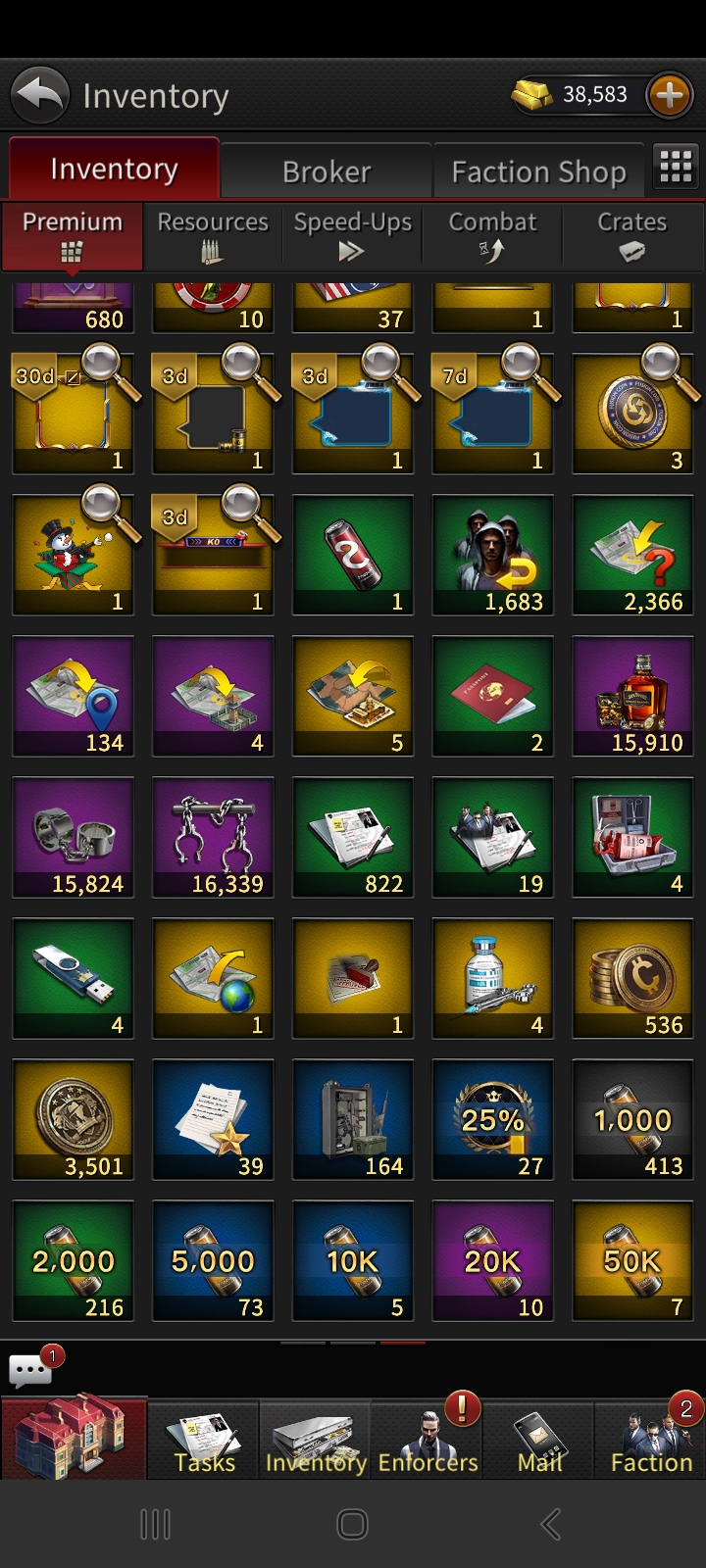Add gold with the plus button
Image resolution: width=706 pixels, height=1568 pixels.
click(670, 95)
